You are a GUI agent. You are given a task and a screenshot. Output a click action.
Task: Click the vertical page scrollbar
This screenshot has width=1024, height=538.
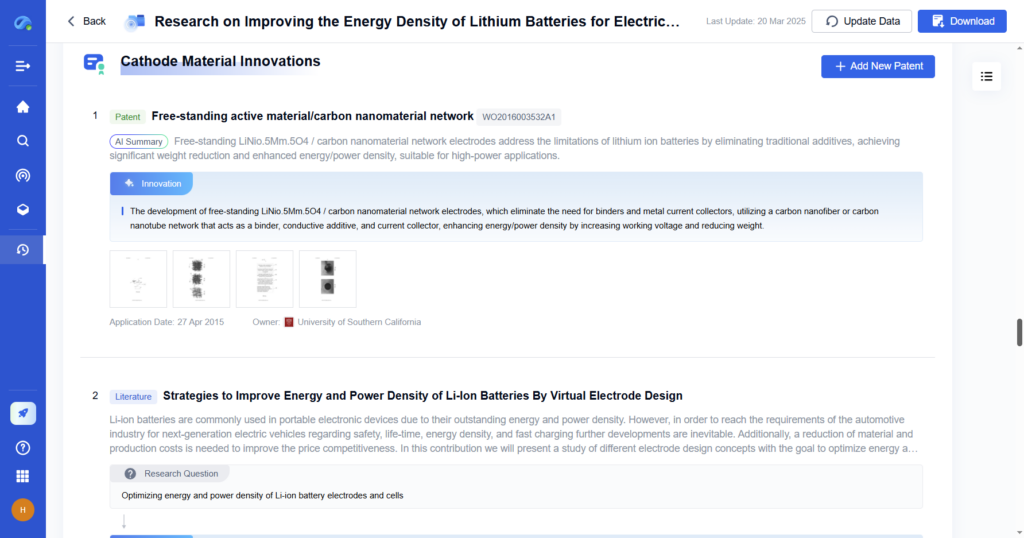tap(1019, 332)
